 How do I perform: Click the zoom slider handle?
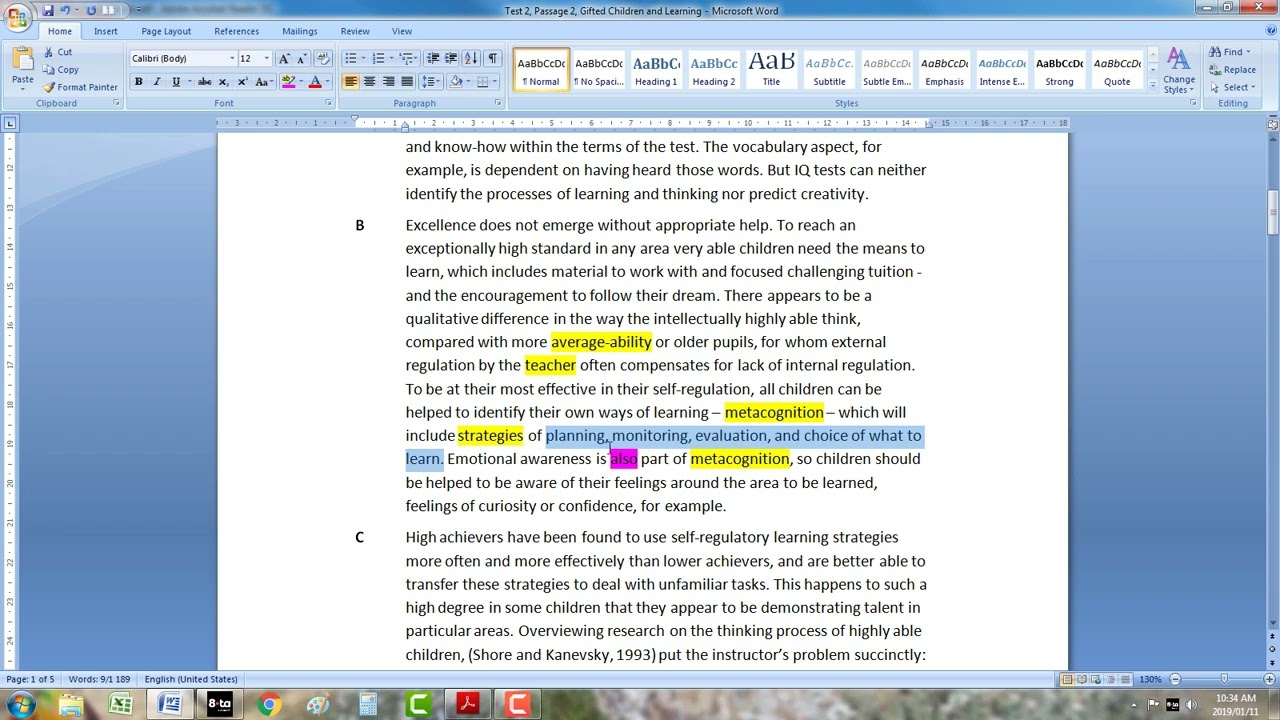coord(1224,679)
